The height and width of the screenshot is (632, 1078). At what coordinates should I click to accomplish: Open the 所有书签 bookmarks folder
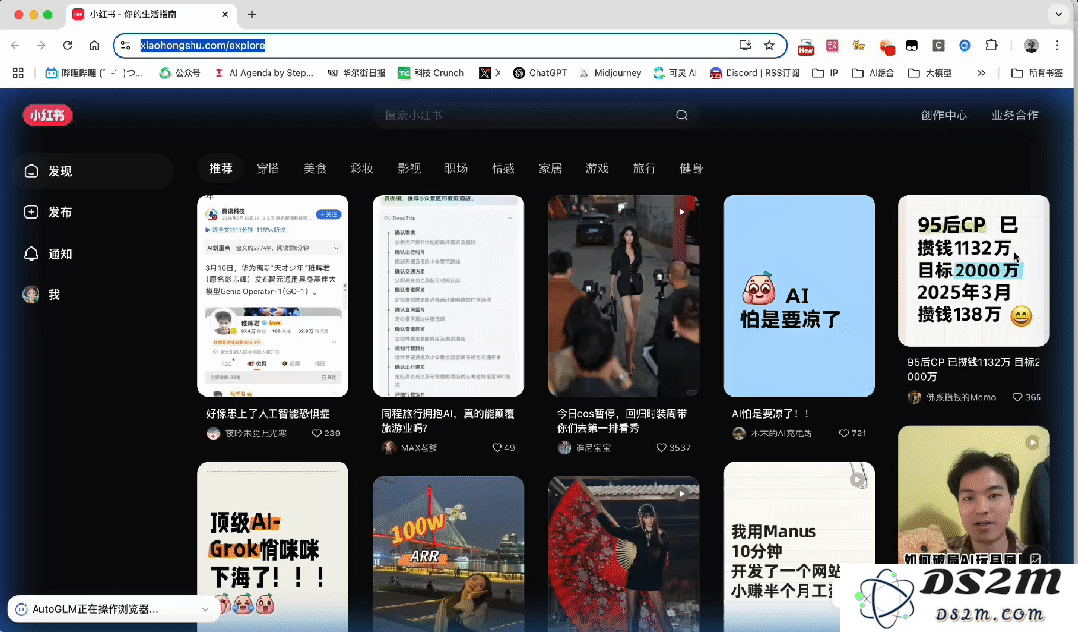coord(1037,73)
